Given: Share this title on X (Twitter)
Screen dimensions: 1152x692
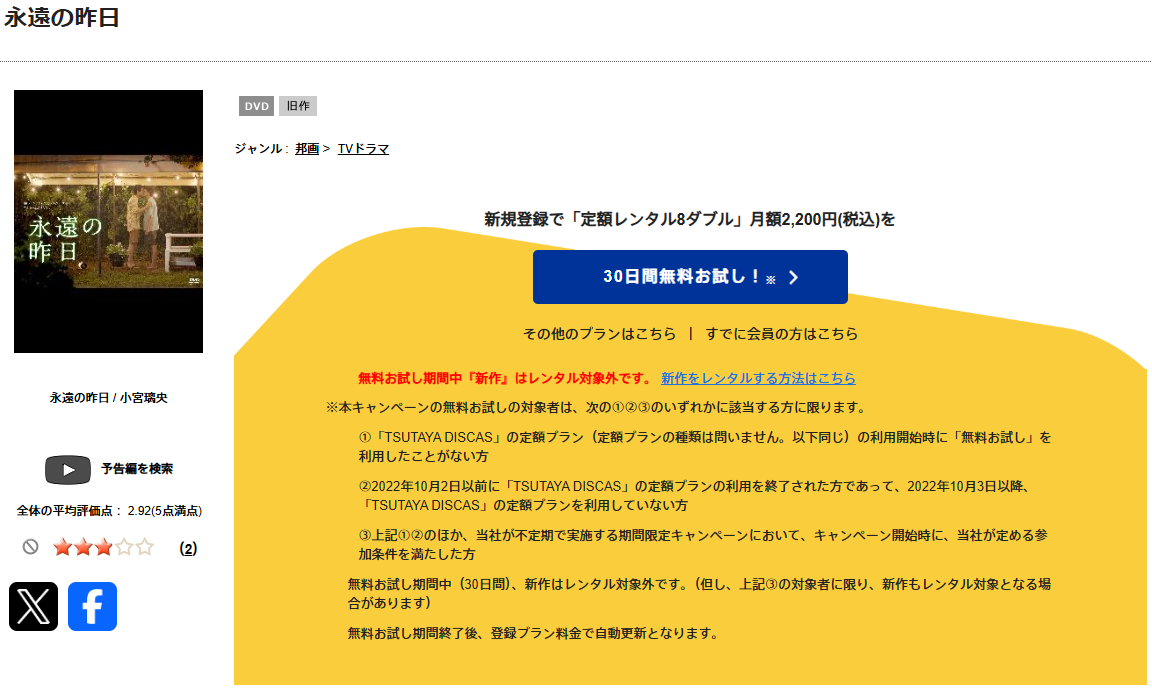Looking at the screenshot, I should (33, 607).
